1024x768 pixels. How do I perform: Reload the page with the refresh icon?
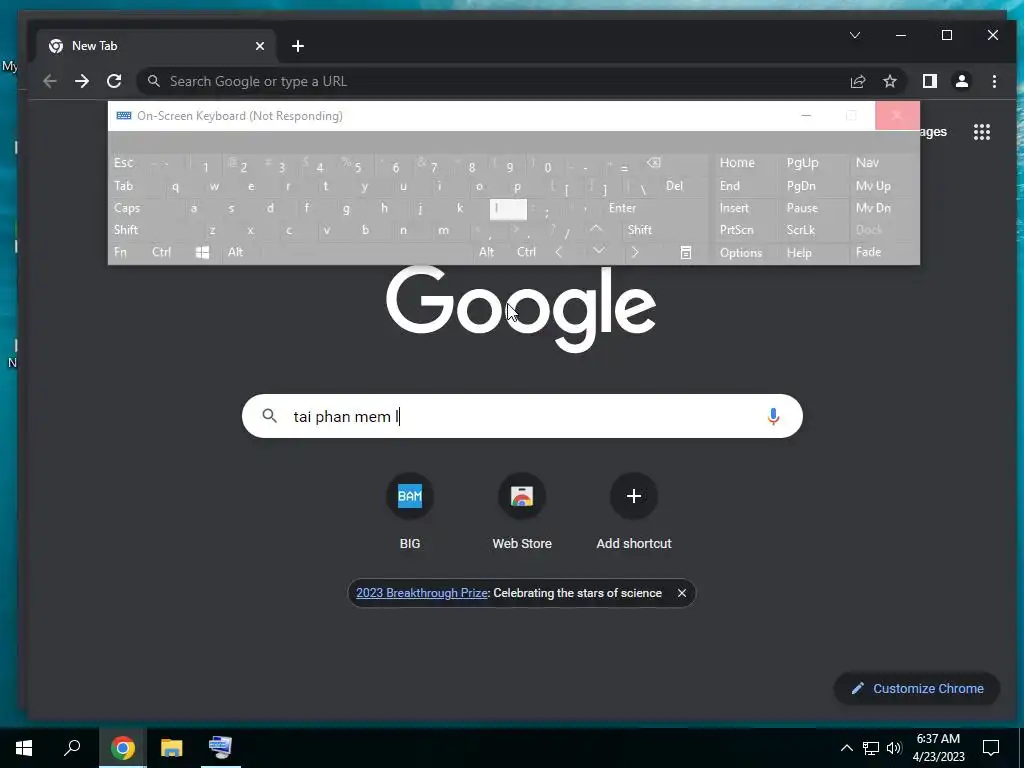[114, 81]
